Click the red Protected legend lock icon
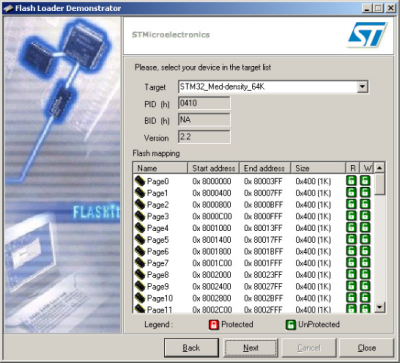 coord(214,324)
